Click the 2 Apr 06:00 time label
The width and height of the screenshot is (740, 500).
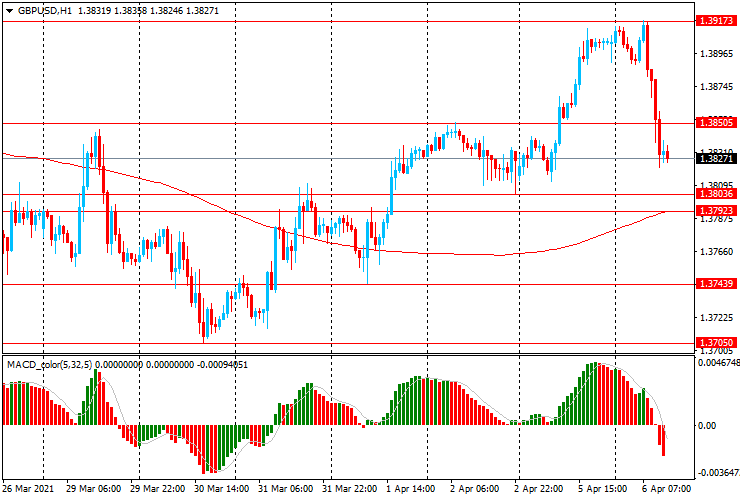click(474, 488)
